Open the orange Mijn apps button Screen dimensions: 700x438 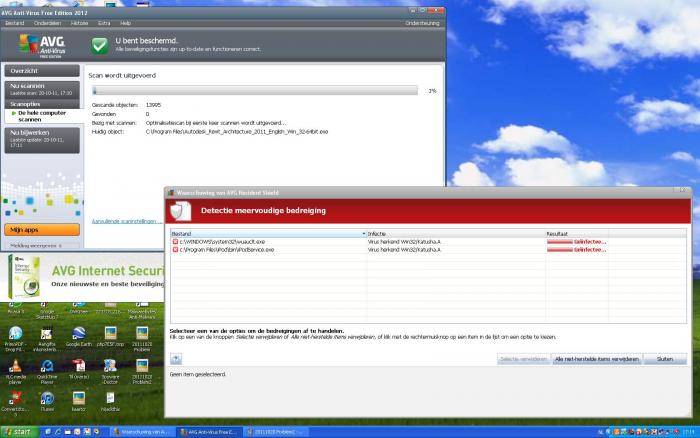pyautogui.click(x=42, y=229)
